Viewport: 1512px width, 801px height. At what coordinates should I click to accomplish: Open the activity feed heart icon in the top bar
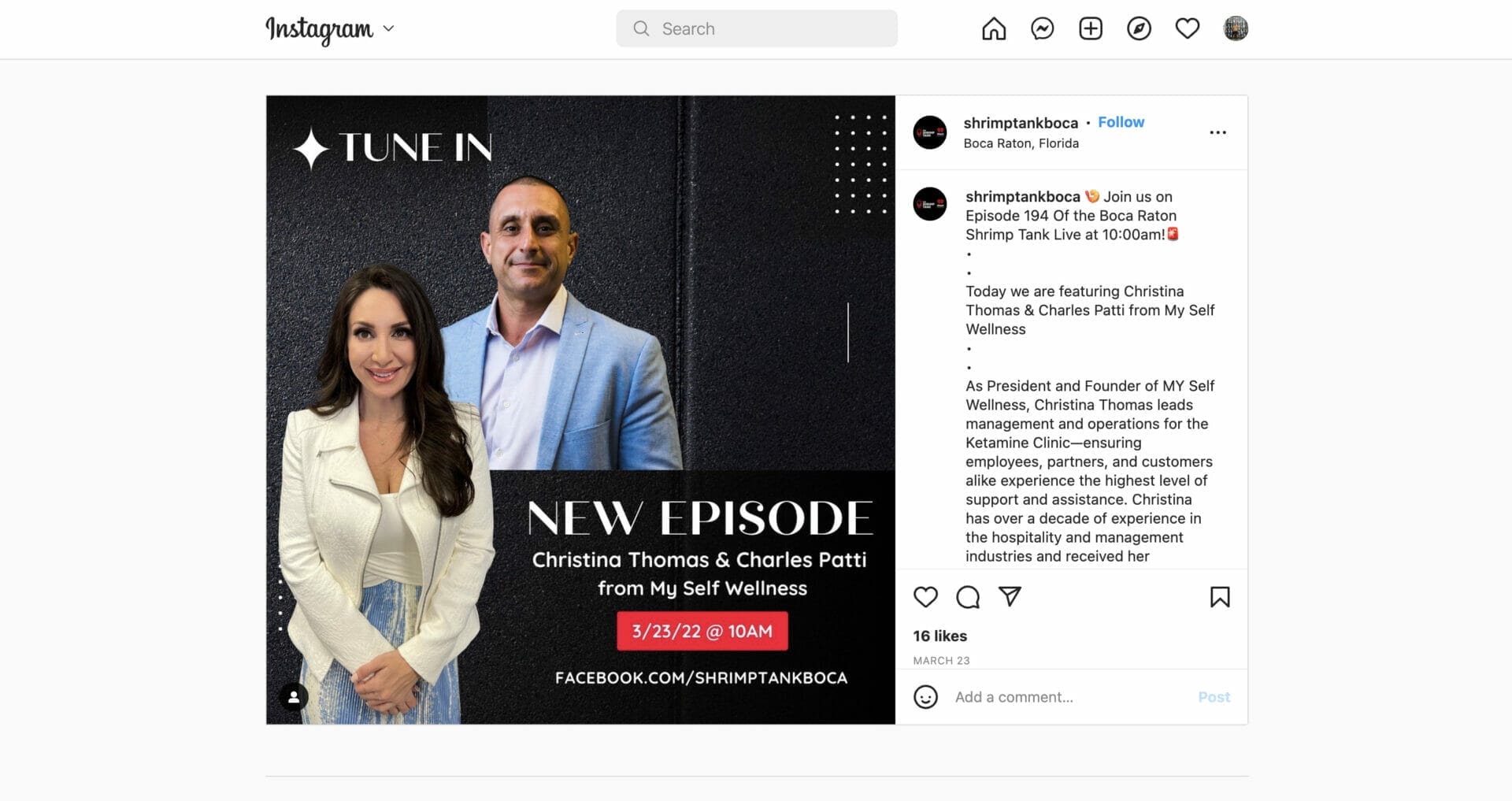click(1188, 29)
